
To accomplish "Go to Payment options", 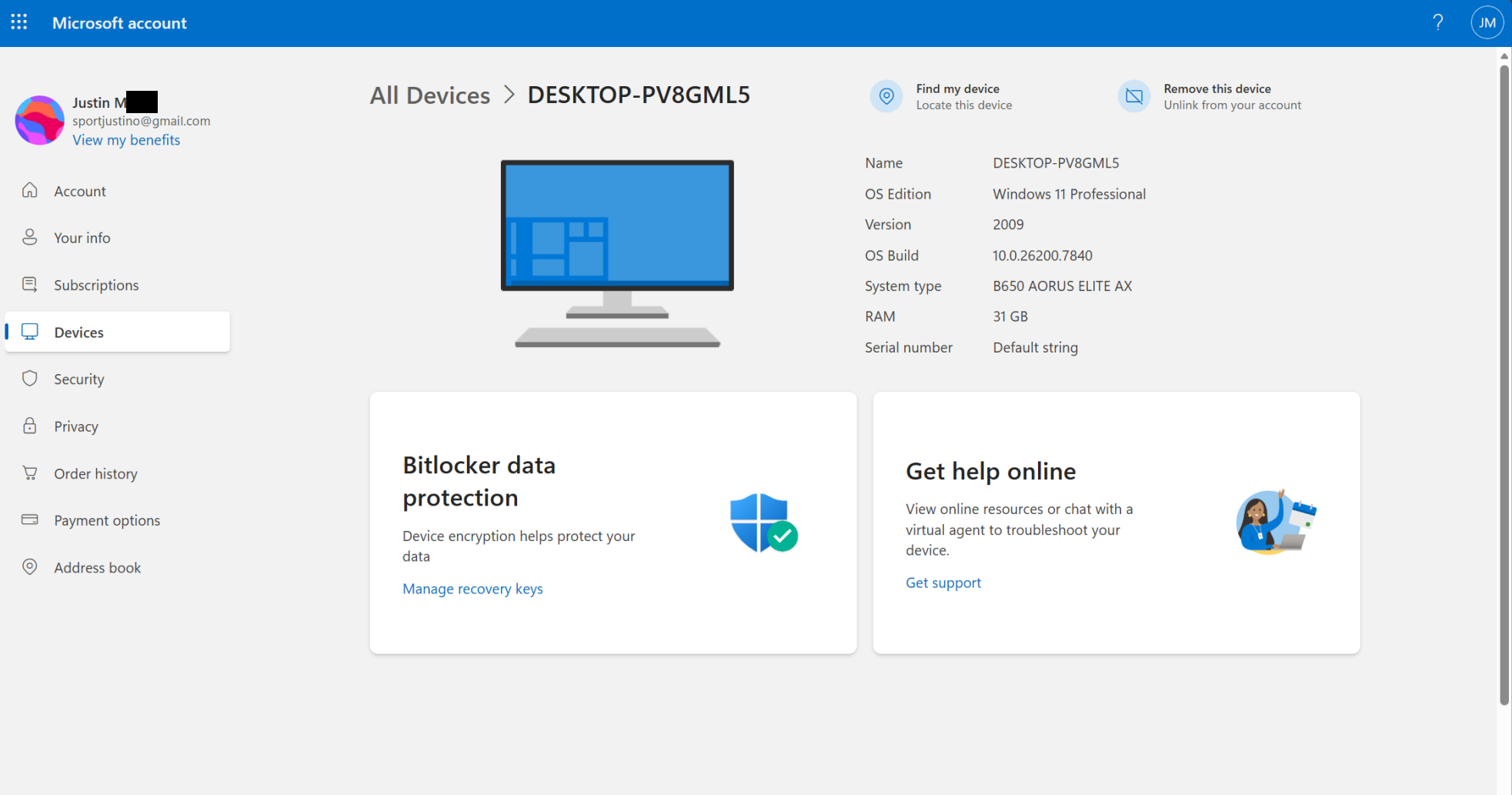I will (118, 520).
